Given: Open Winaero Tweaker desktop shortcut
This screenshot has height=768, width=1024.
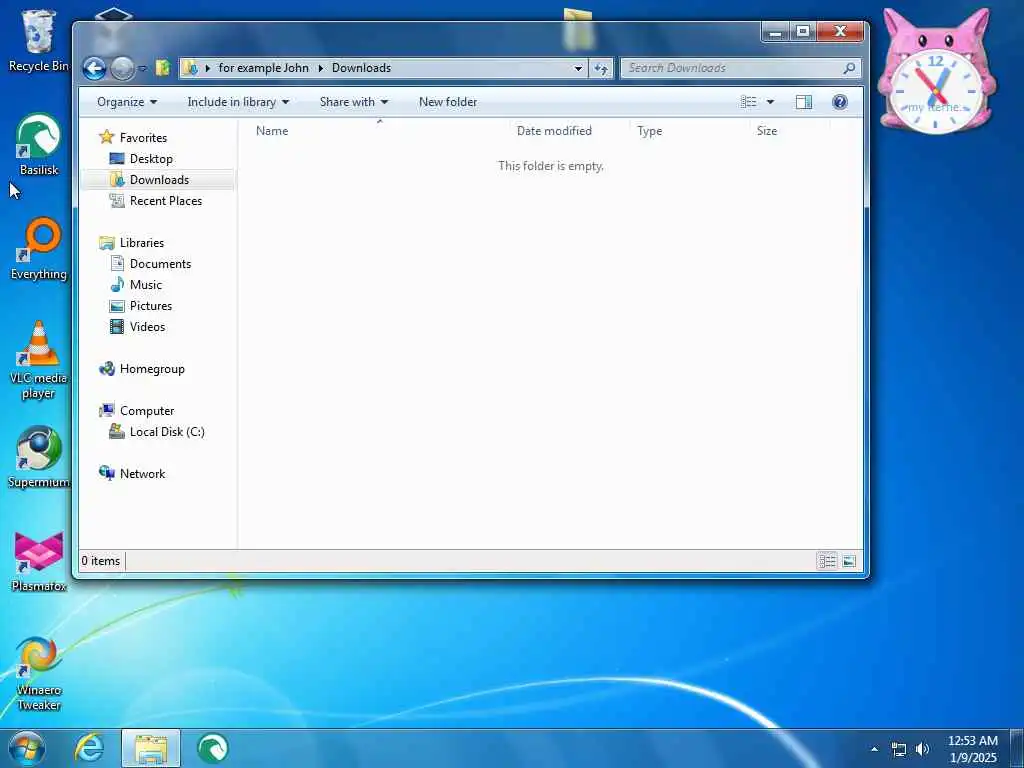Looking at the screenshot, I should pyautogui.click(x=39, y=673).
